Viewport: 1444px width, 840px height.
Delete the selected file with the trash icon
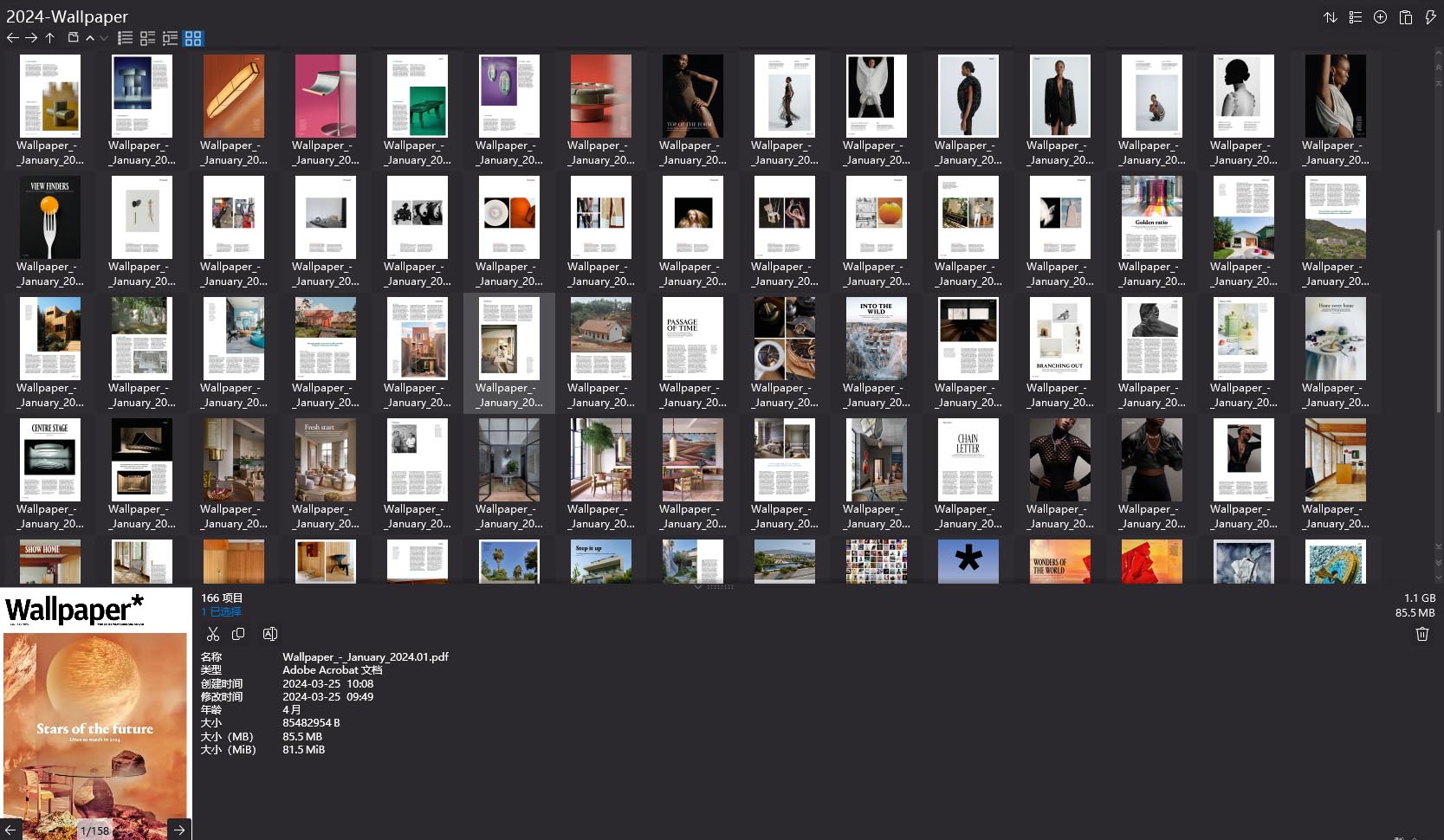coord(1421,634)
